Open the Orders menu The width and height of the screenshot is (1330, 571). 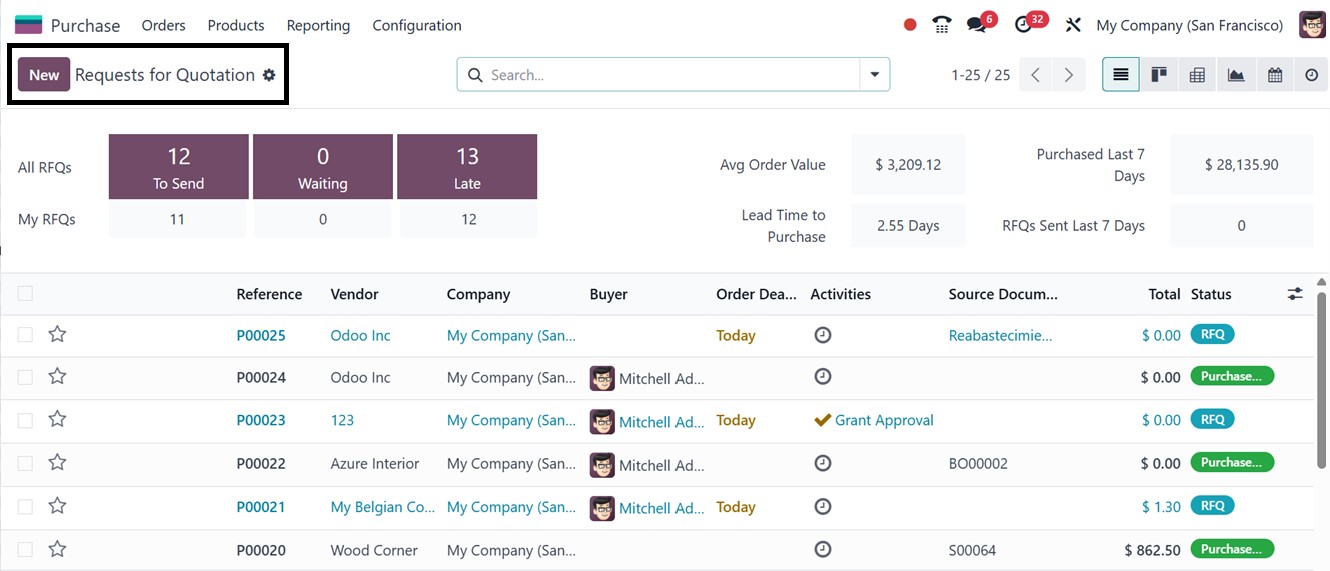coord(164,25)
